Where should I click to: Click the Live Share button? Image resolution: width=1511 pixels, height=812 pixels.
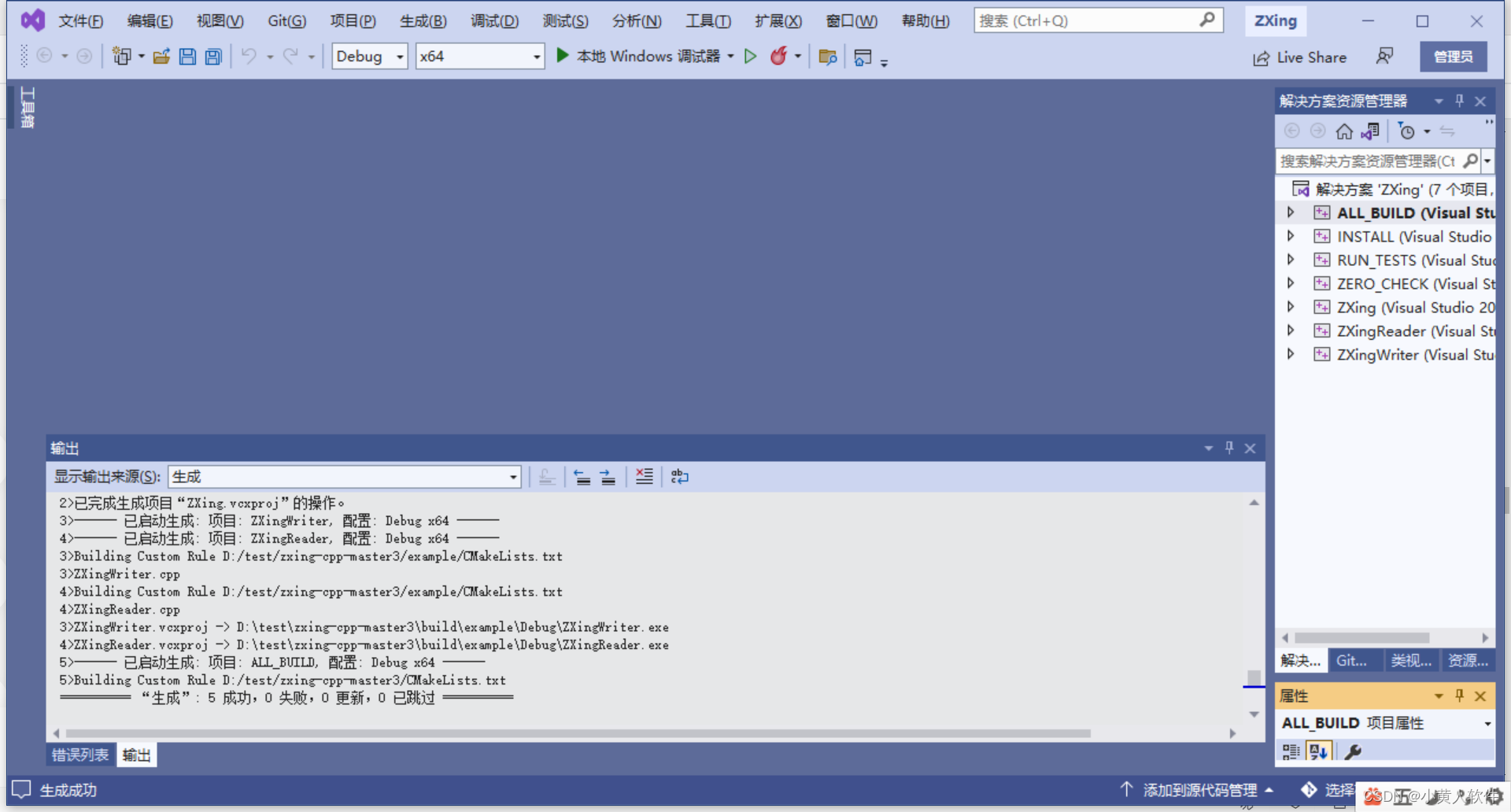pos(1300,57)
